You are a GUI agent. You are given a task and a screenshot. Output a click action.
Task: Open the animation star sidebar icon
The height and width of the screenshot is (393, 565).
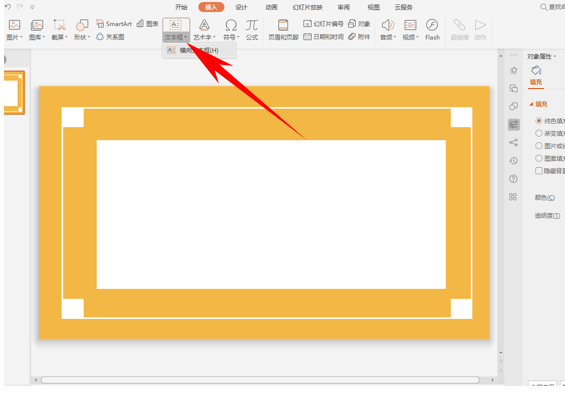tap(513, 70)
